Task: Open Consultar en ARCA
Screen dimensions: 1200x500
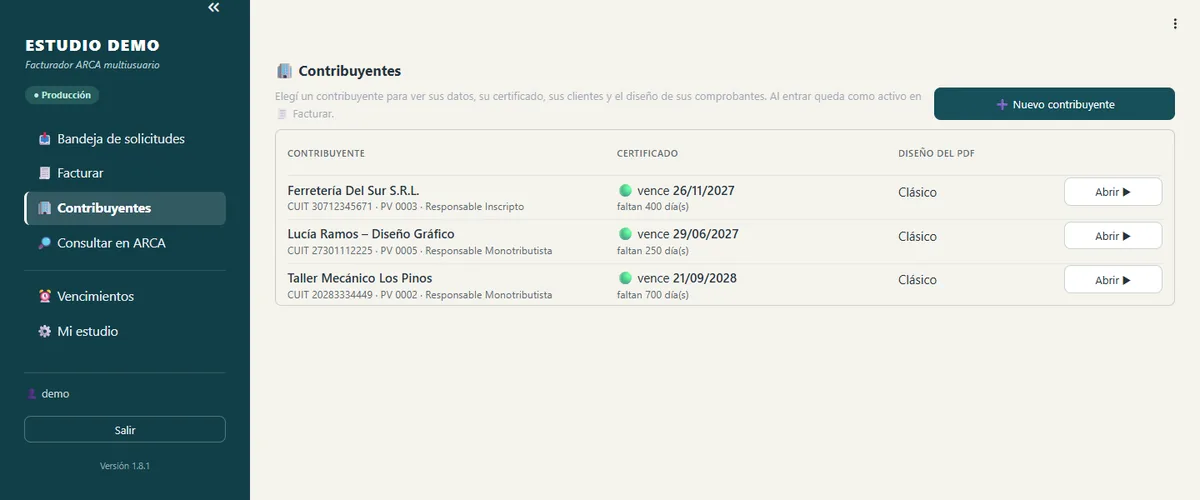Action: tap(125, 243)
